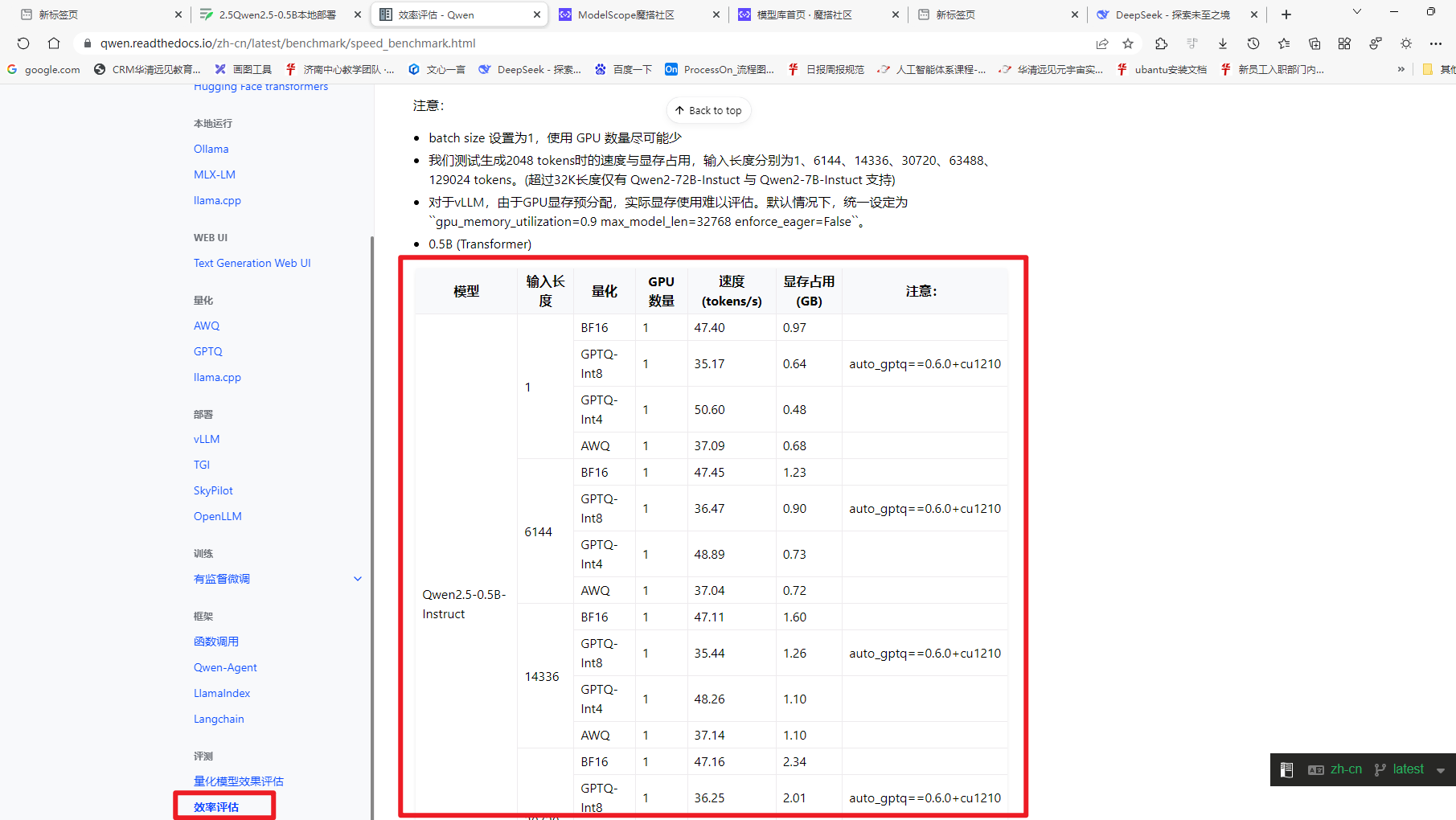This screenshot has width=1456, height=820.
Task: Click the Back to top button
Action: [x=708, y=111]
